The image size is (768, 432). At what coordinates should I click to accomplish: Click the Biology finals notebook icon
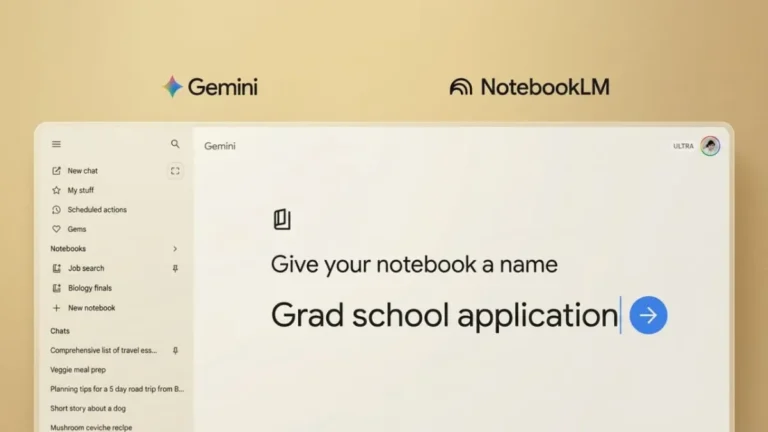coord(57,288)
